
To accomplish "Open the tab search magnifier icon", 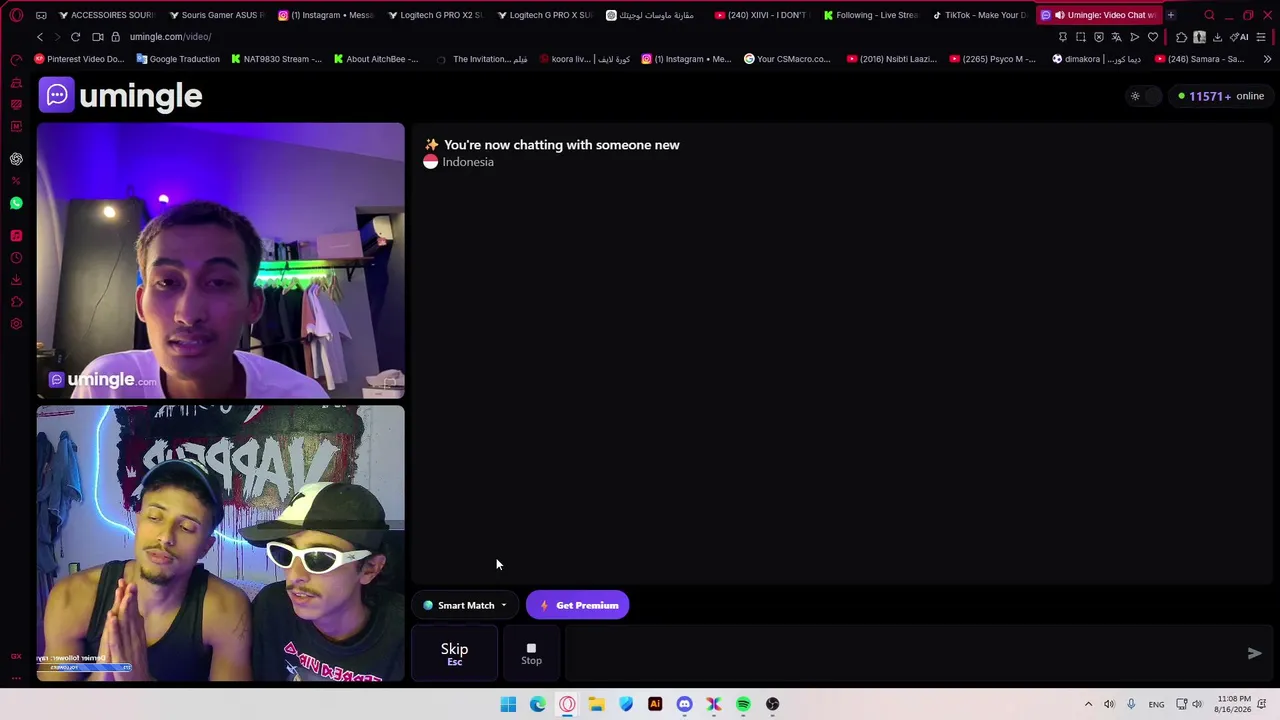I will tap(1209, 15).
